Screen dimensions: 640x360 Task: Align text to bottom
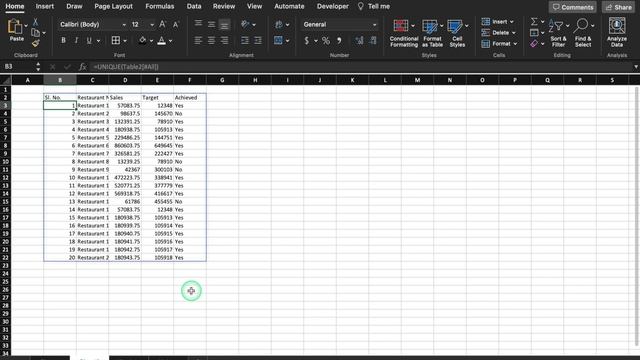click(224, 24)
